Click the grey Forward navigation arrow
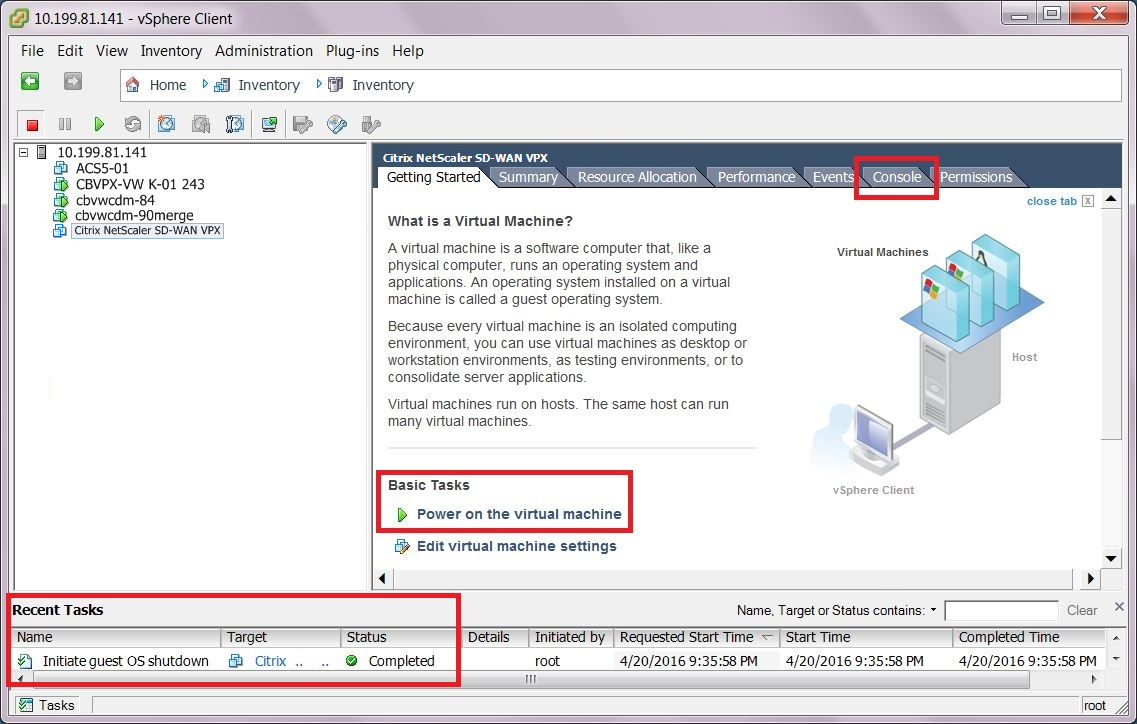This screenshot has height=724, width=1137. 73,81
